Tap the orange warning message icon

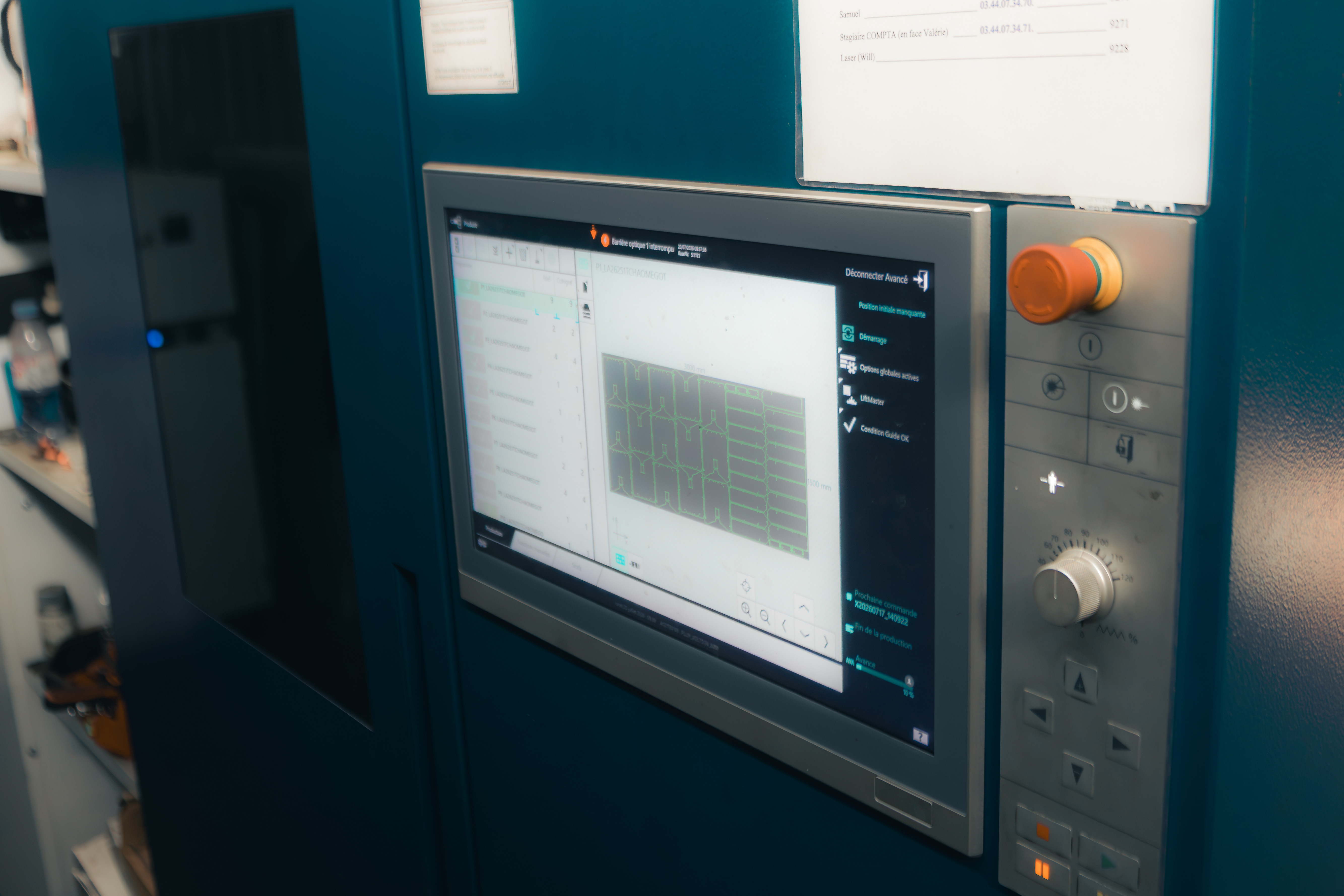(x=605, y=241)
